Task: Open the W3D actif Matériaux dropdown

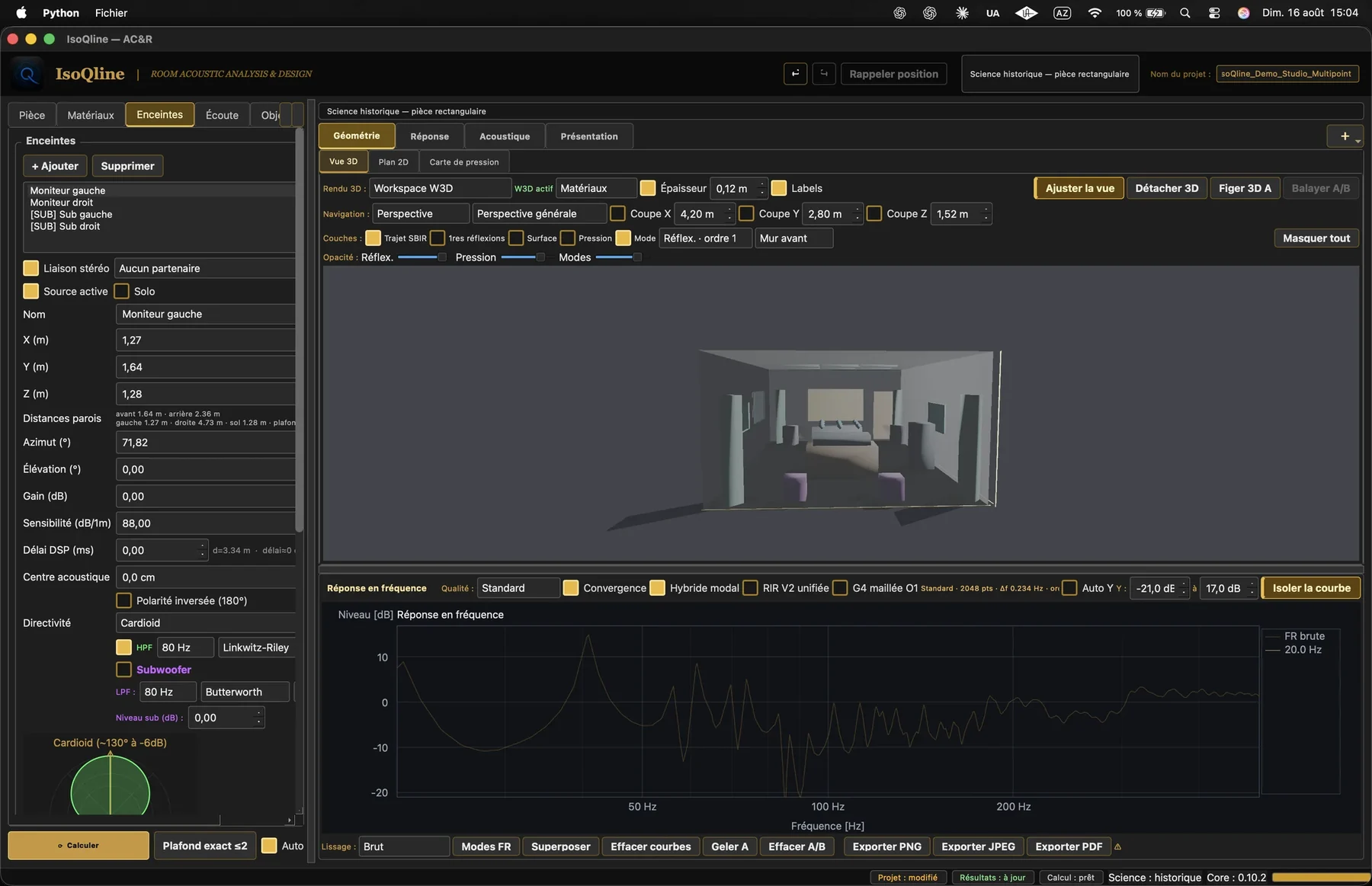Action: (596, 188)
